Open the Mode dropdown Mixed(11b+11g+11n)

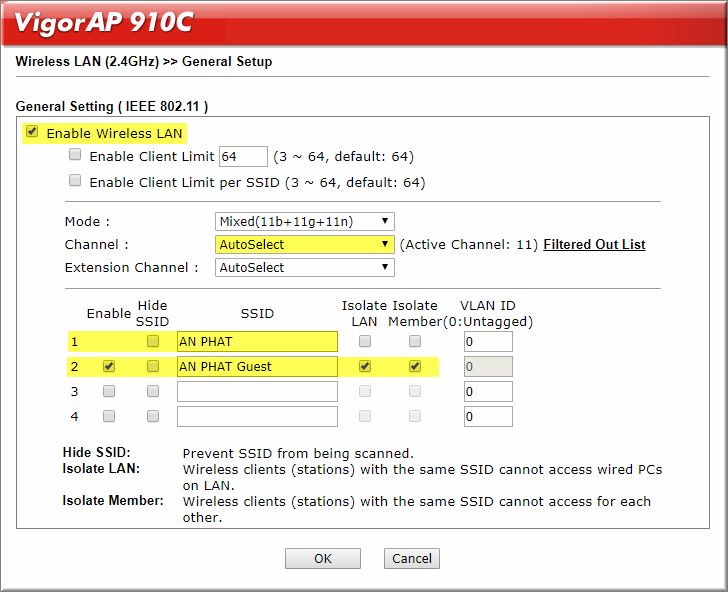click(x=305, y=221)
